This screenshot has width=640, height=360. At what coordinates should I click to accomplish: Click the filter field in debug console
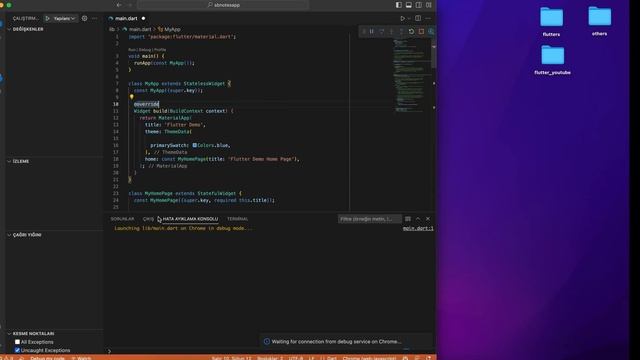tap(369, 219)
